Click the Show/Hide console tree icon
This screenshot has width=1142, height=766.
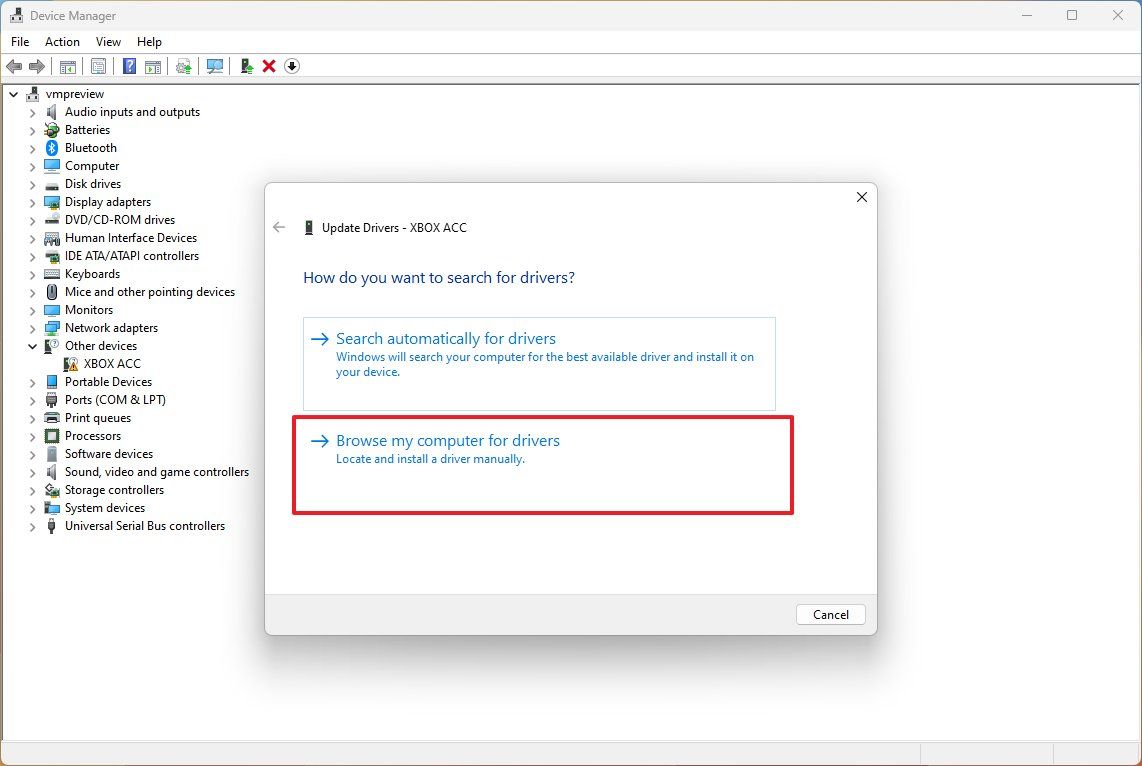click(x=67, y=66)
